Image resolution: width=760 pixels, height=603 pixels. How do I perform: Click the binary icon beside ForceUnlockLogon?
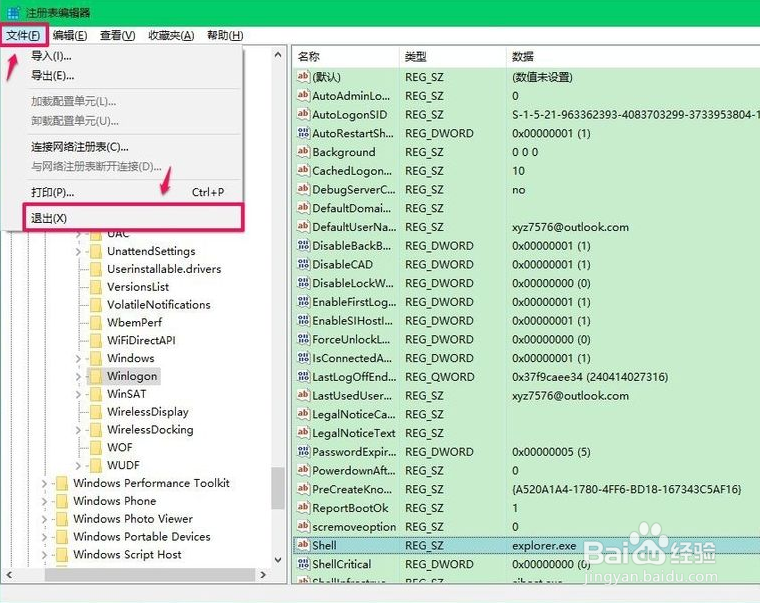pos(303,339)
